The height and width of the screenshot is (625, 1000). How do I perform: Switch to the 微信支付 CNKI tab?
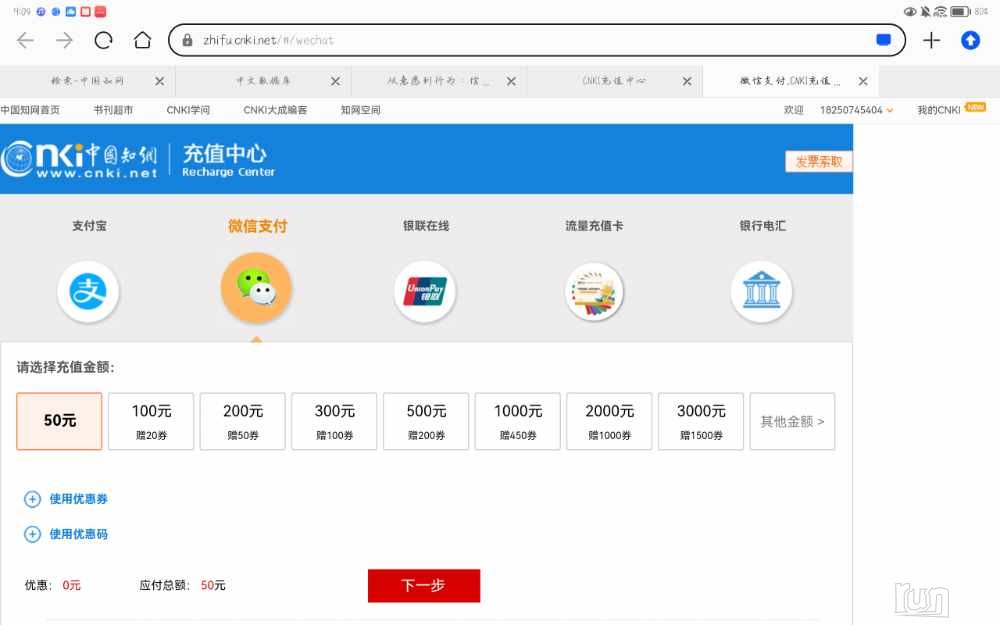(791, 81)
